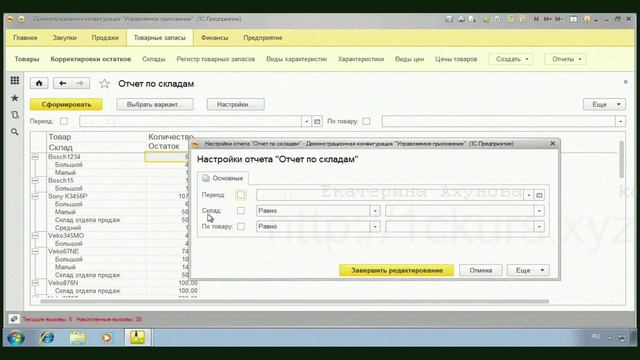Open comparison type dropdown for По товару in dialog
The width and height of the screenshot is (640, 360).
tap(375, 227)
